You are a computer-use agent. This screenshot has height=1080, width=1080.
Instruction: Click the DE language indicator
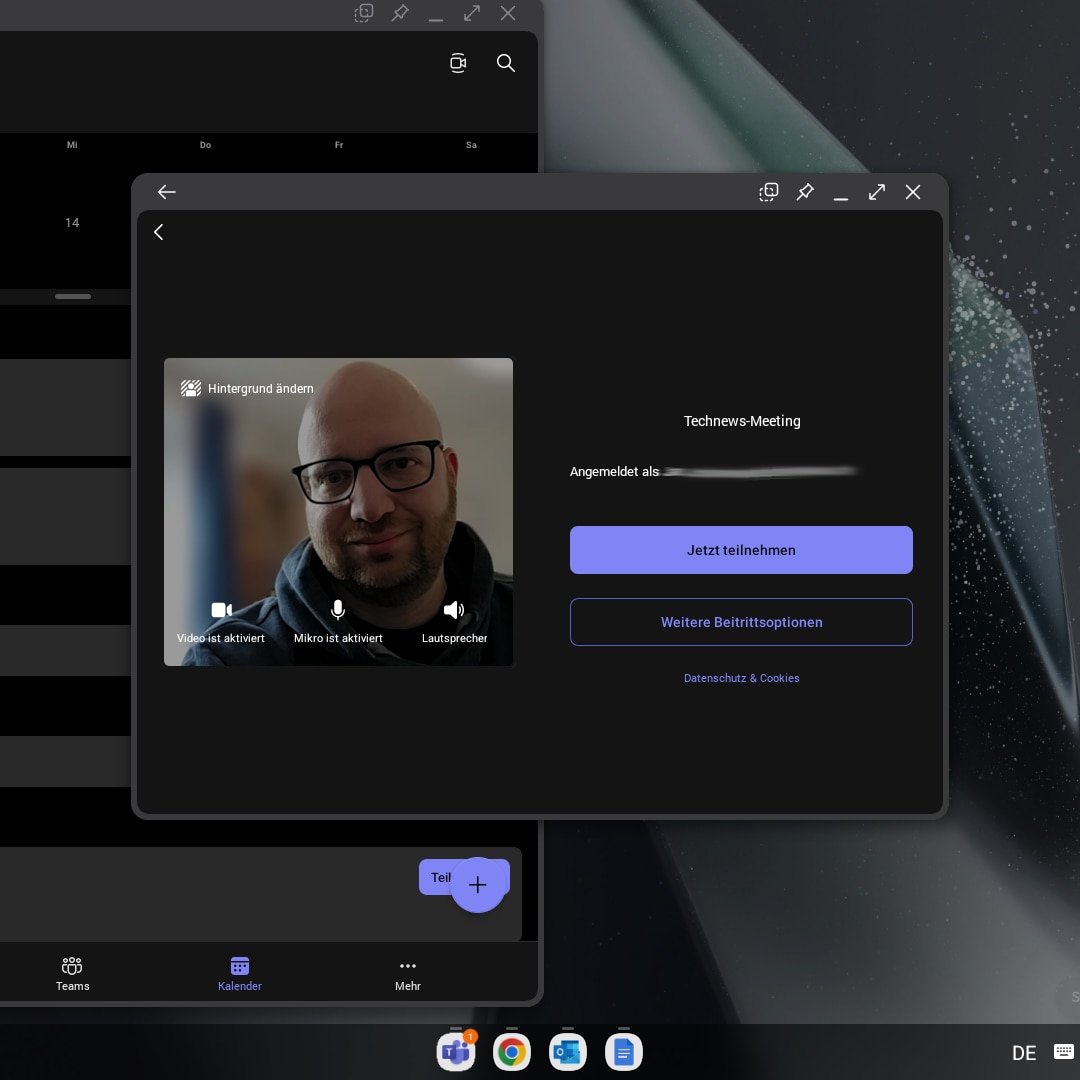(x=1024, y=1053)
